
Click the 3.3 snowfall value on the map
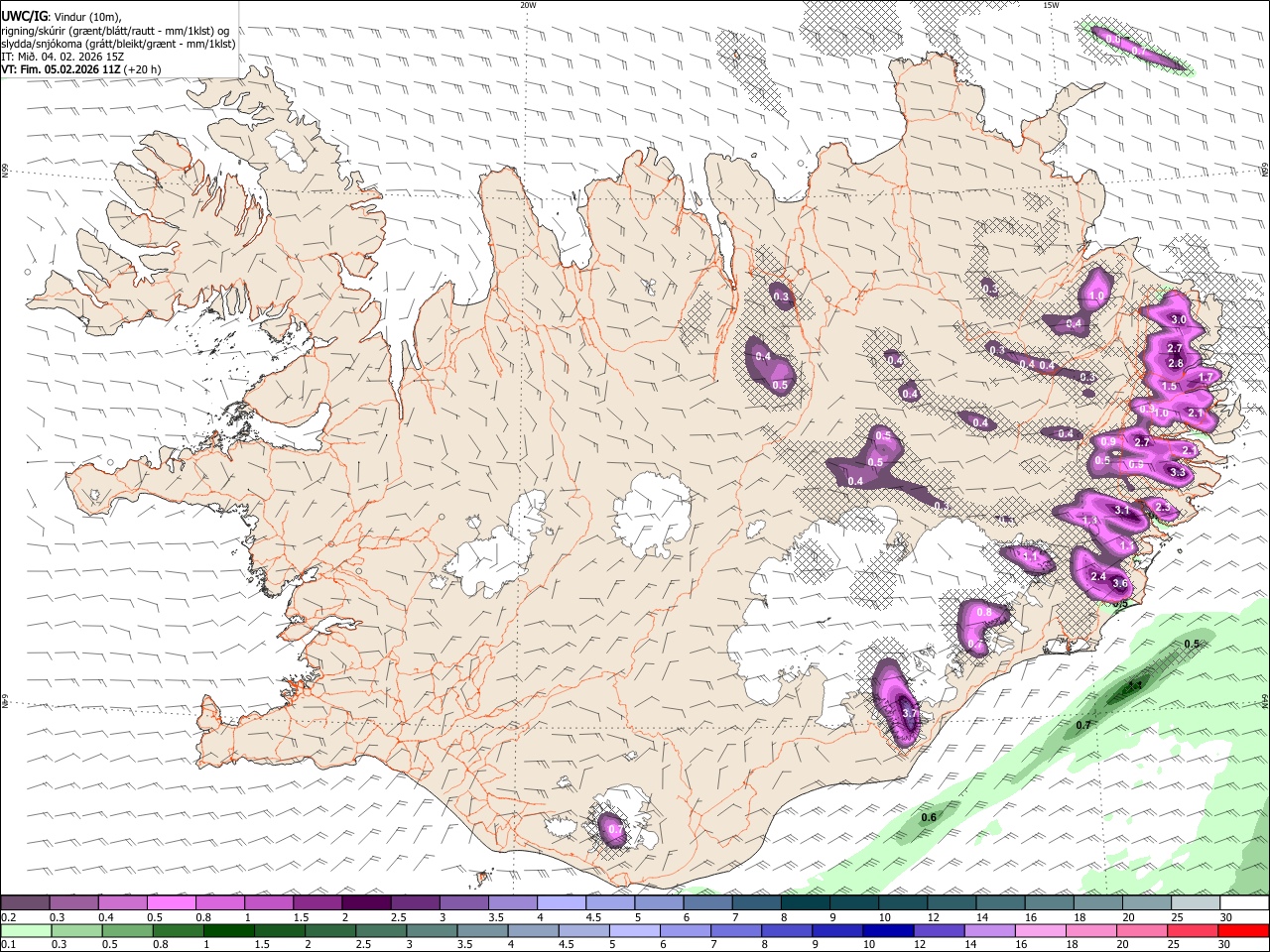[x=1178, y=473]
